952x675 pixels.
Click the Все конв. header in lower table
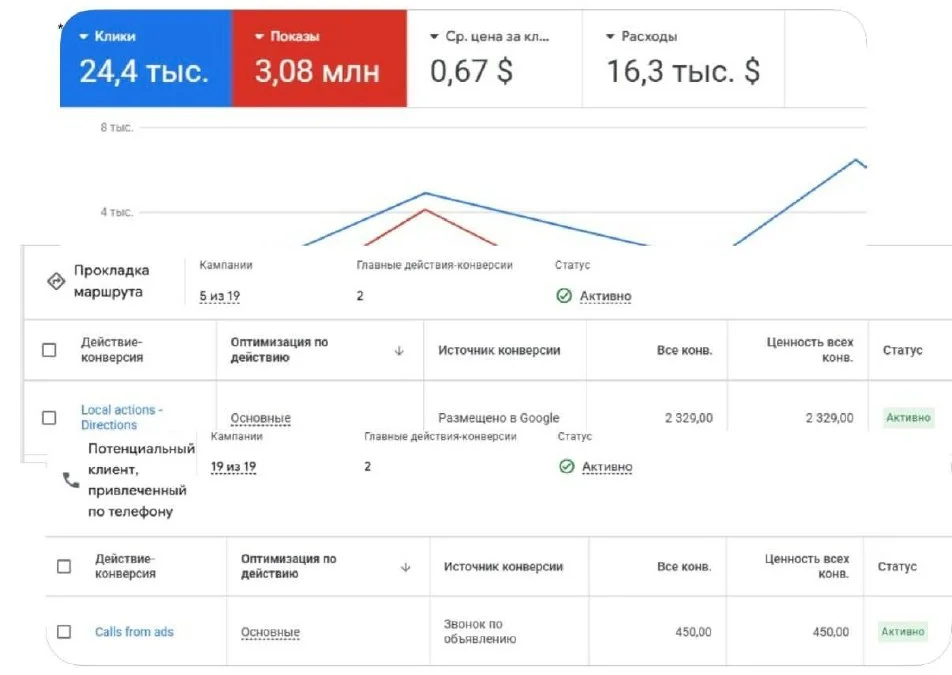[x=684, y=566]
